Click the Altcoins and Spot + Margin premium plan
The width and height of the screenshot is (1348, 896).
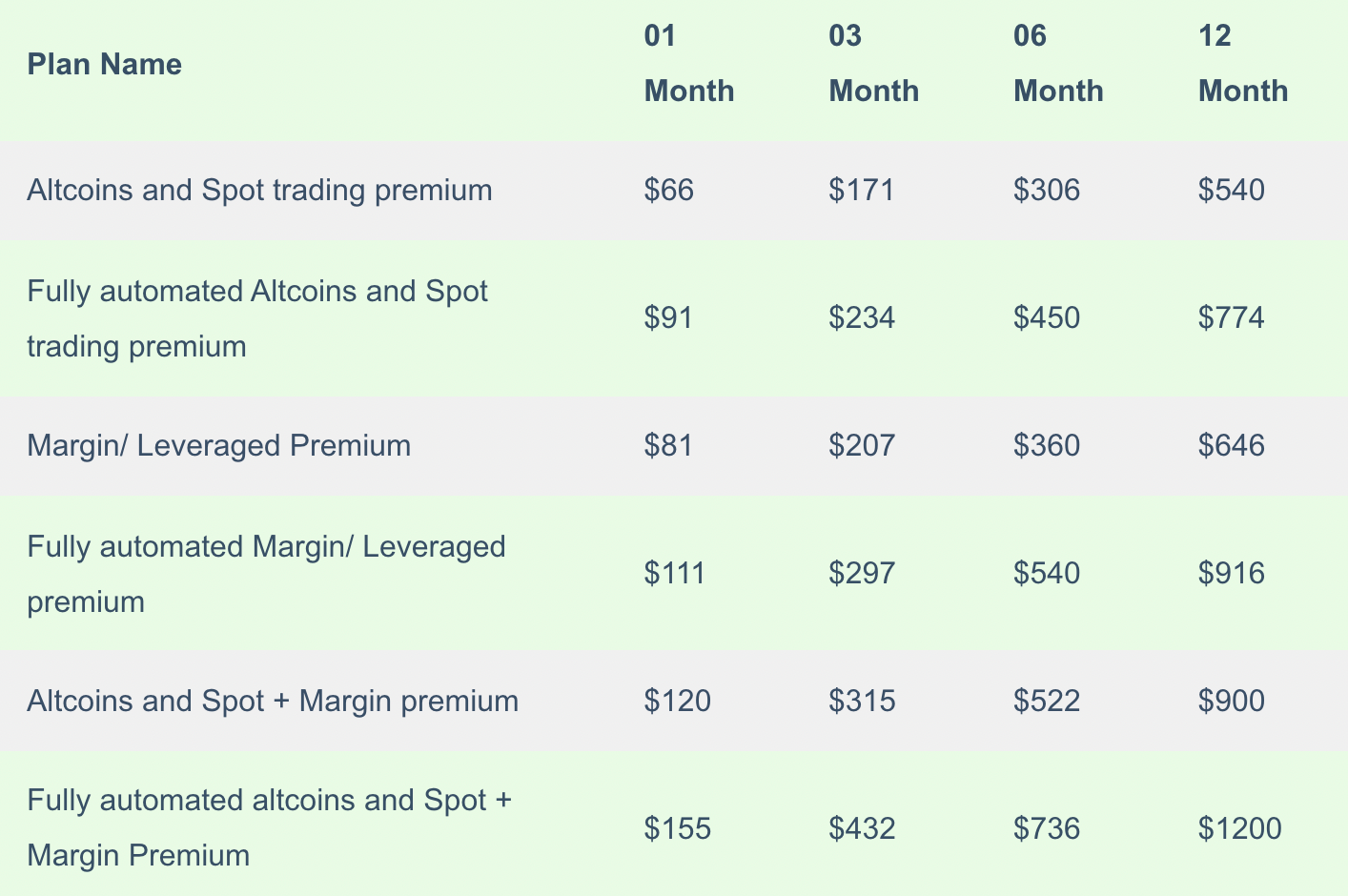point(273,702)
